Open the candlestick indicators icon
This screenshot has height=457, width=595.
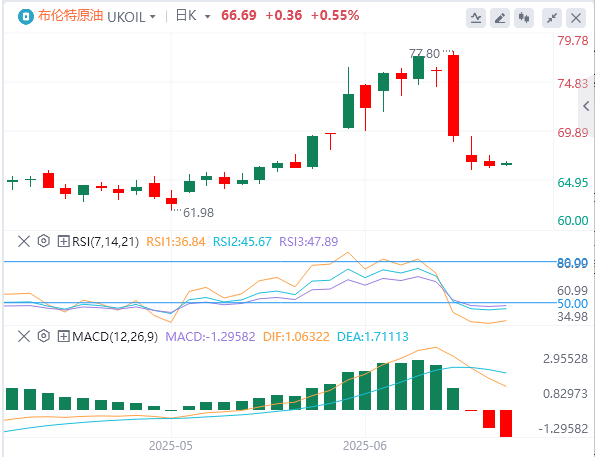click(524, 18)
